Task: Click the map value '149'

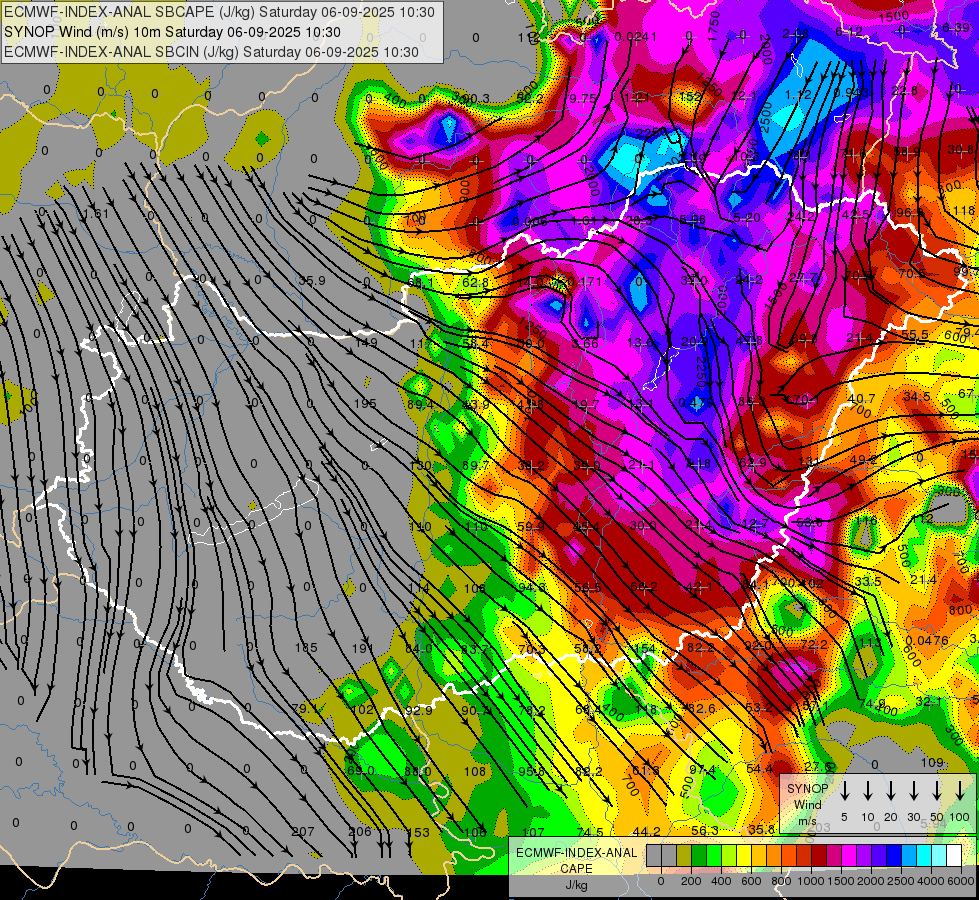Action: [x=366, y=342]
